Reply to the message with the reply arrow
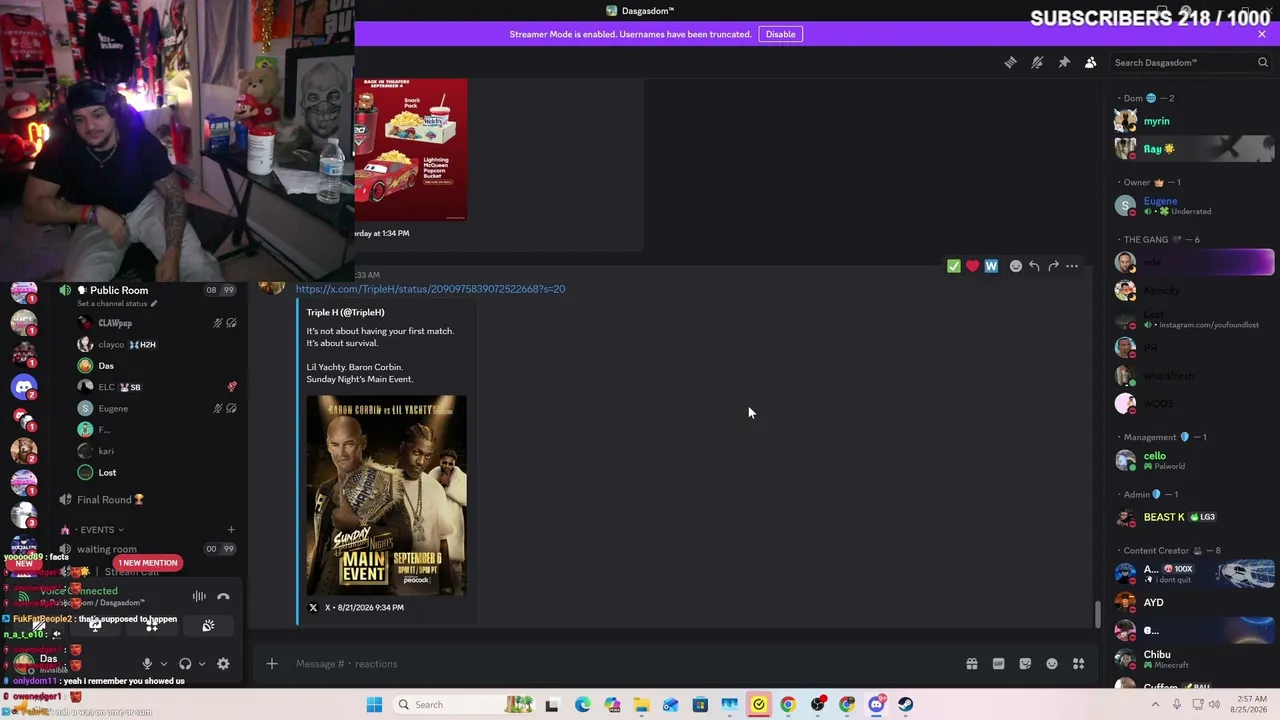 1034,266
